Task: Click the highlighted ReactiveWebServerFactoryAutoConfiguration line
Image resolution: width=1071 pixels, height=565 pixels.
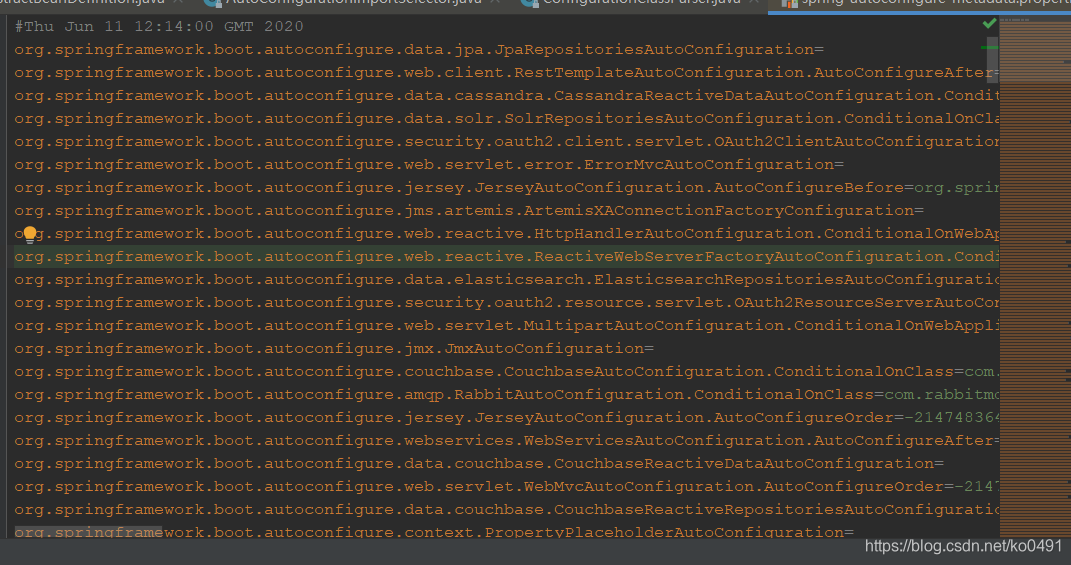Action: click(x=507, y=257)
